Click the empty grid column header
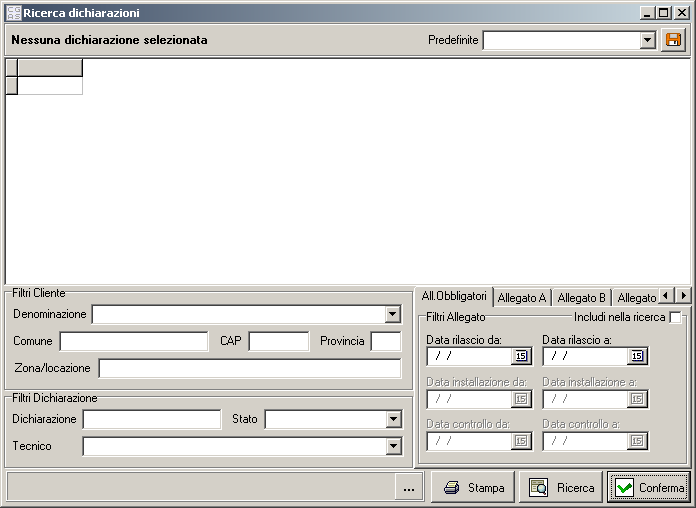 tap(50, 68)
